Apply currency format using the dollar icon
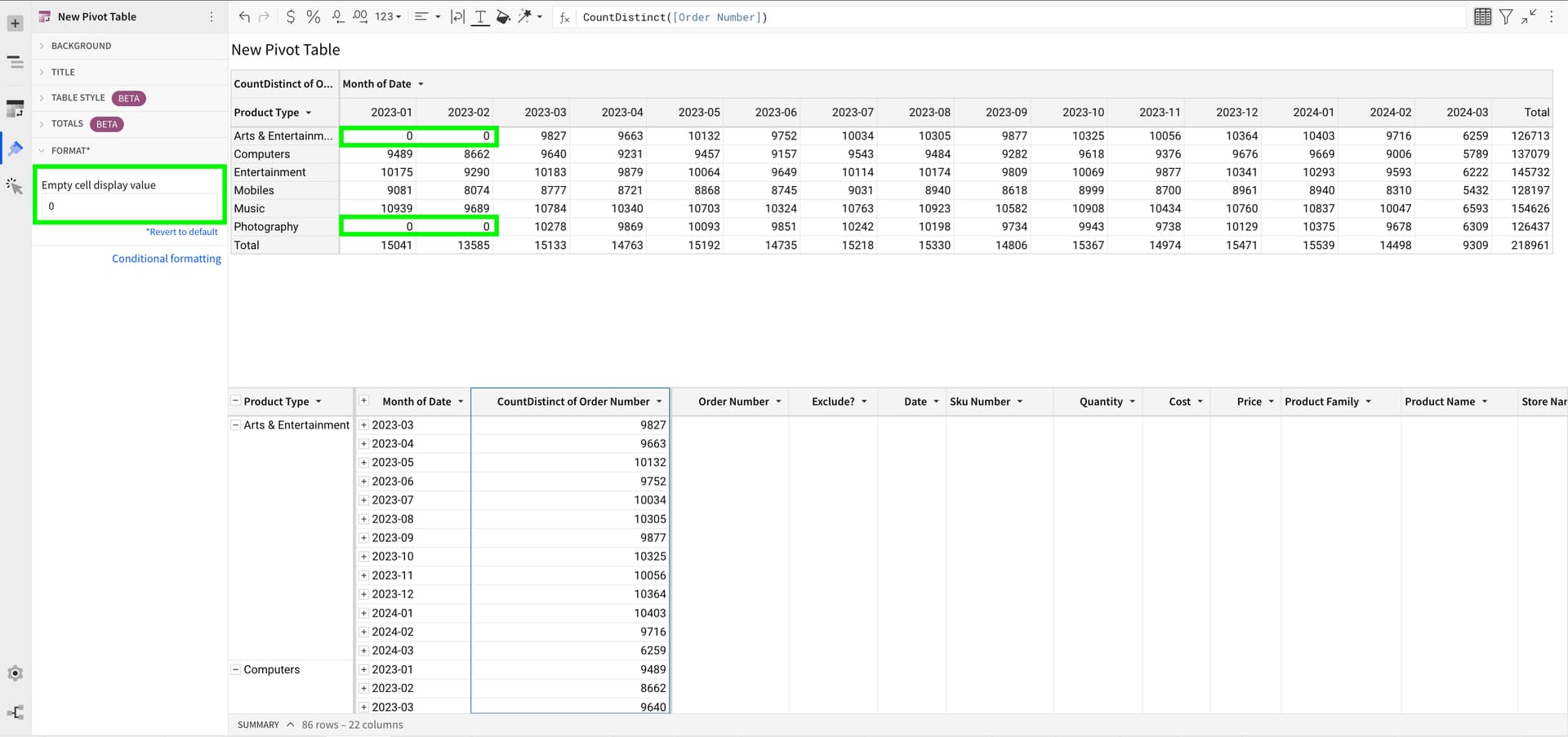 [290, 16]
